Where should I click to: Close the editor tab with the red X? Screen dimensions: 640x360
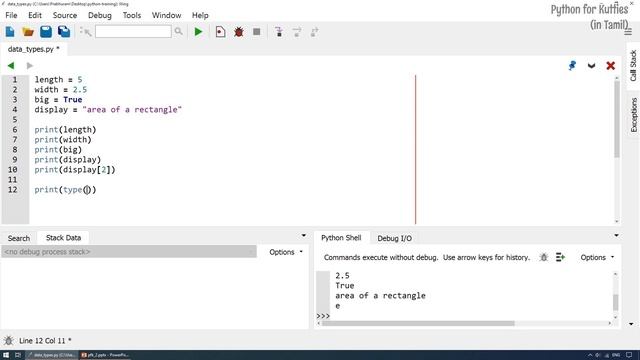click(611, 66)
